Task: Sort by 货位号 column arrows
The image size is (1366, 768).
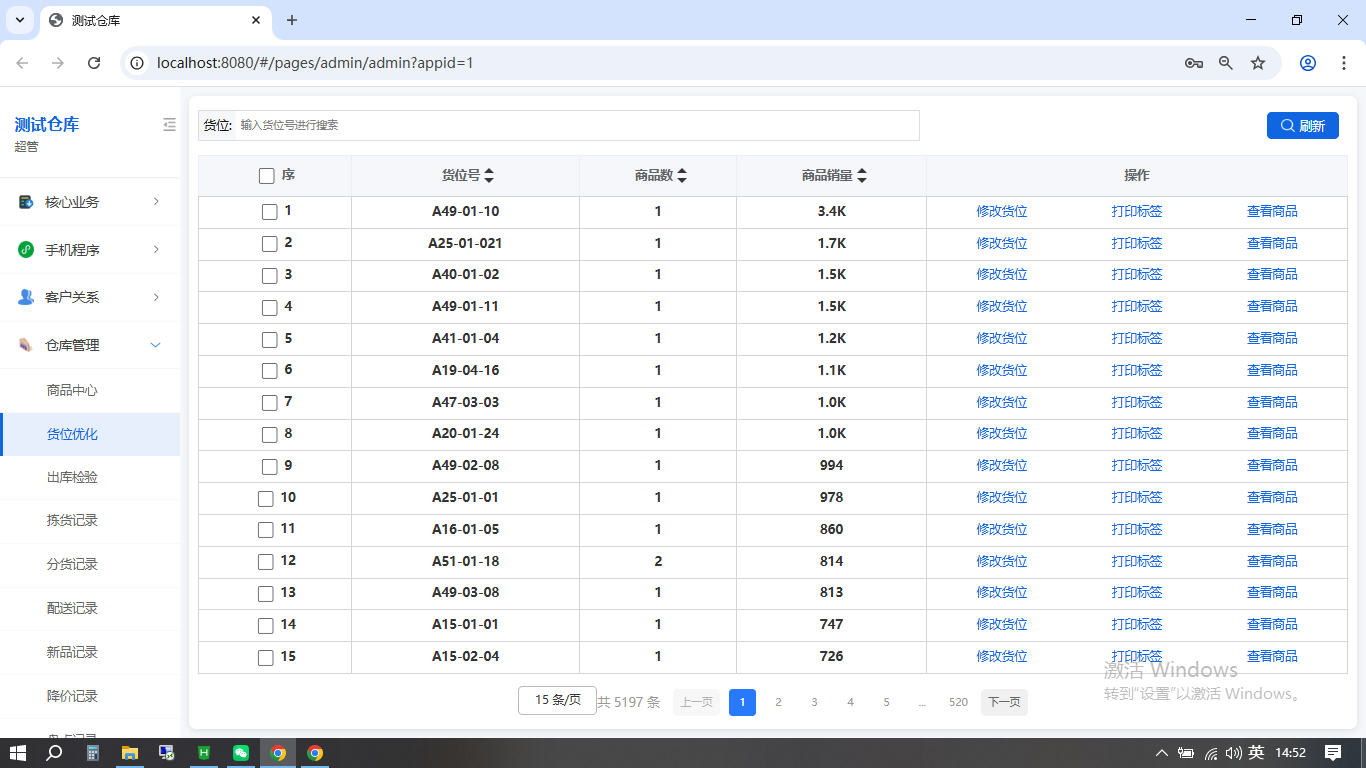Action: (x=489, y=176)
